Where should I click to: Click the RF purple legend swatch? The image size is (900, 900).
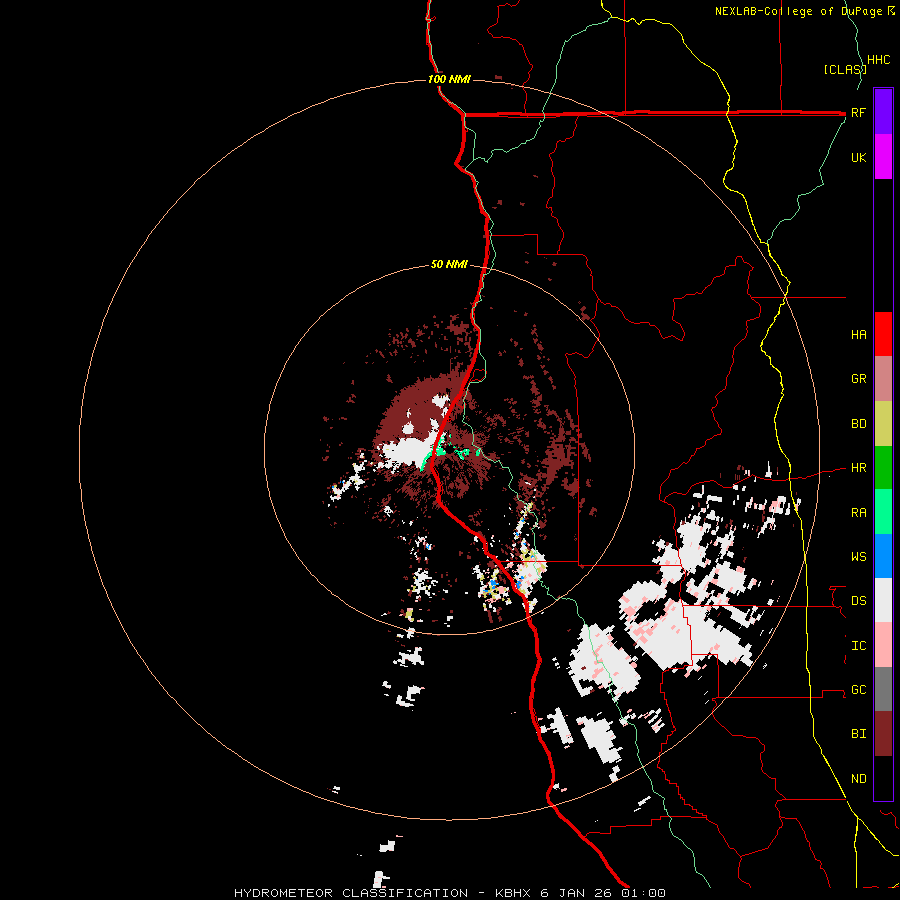point(883,112)
